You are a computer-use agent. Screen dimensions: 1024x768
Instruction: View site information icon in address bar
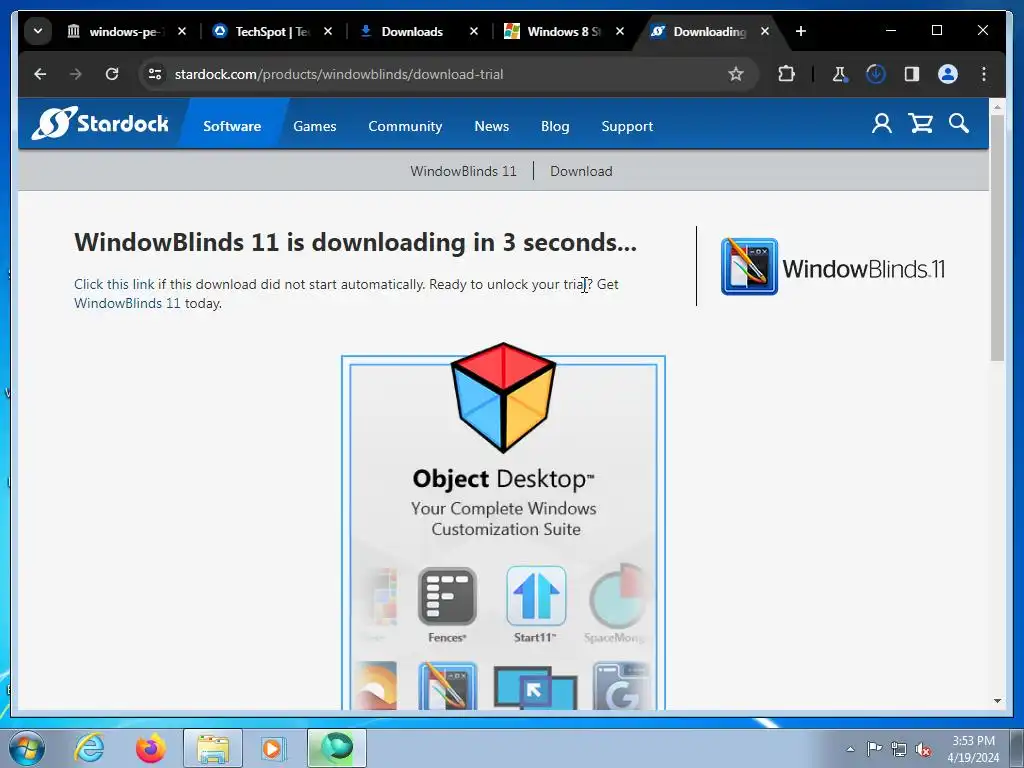[x=155, y=74]
